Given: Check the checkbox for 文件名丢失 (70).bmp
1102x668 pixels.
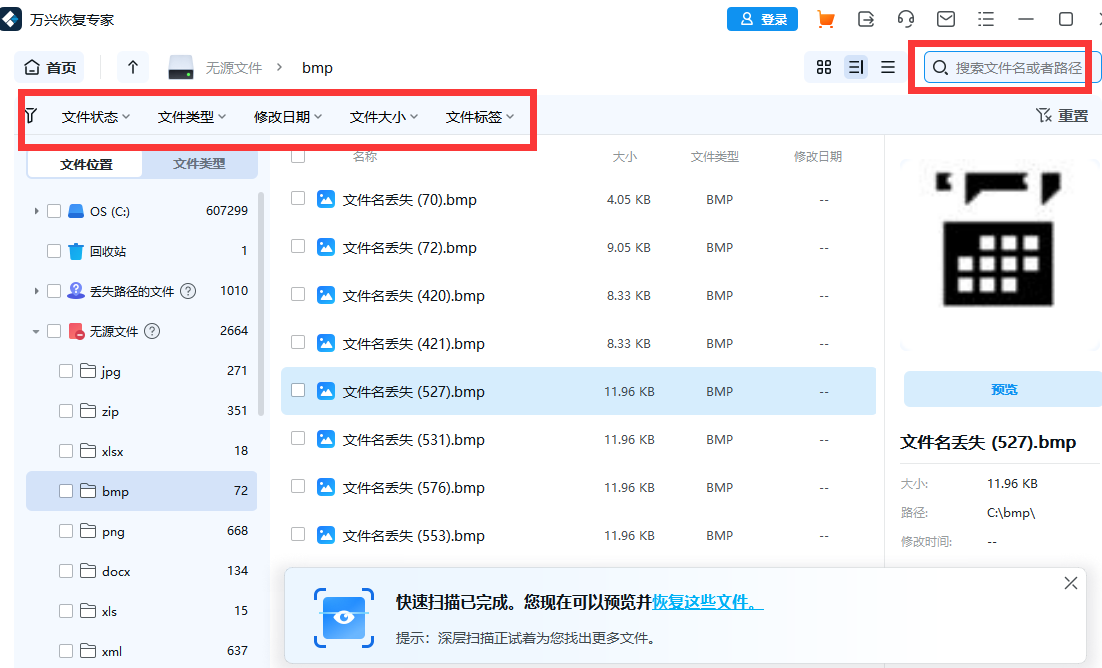Looking at the screenshot, I should pyautogui.click(x=297, y=199).
